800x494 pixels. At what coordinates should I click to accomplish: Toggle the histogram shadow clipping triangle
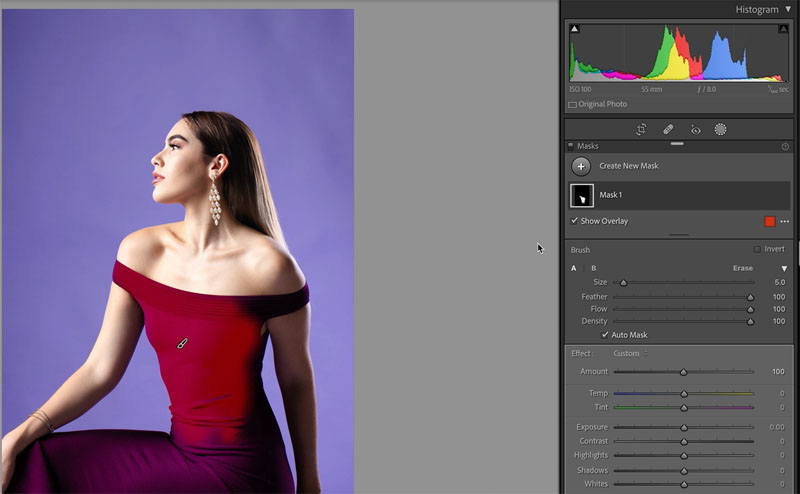pyautogui.click(x=574, y=29)
